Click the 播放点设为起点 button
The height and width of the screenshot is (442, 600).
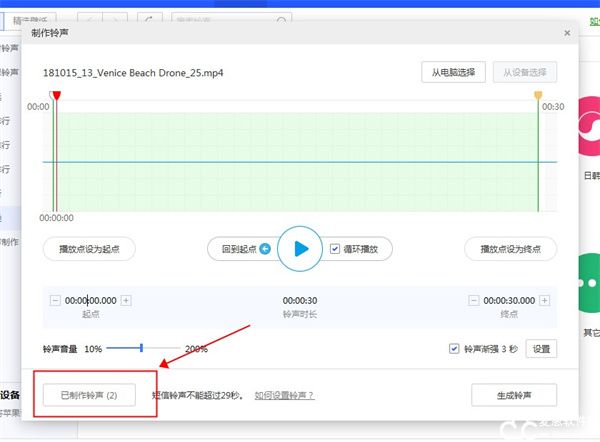[89, 249]
